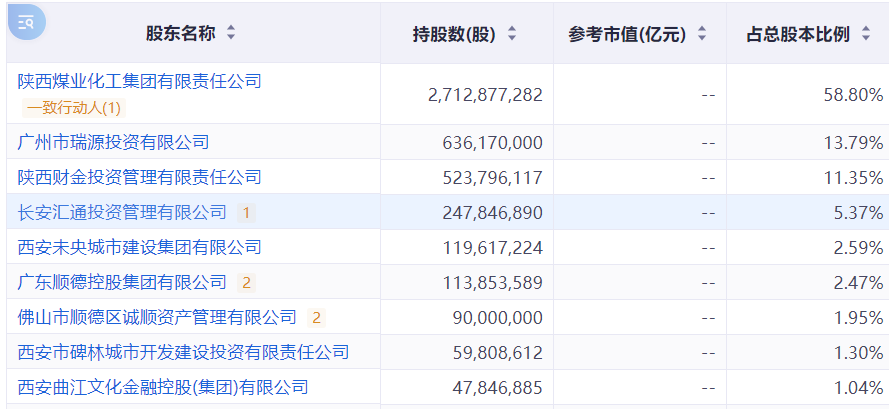This screenshot has height=409, width=889.
Task: Select the 2,712,877,282 shares cell
Action: pos(467,94)
